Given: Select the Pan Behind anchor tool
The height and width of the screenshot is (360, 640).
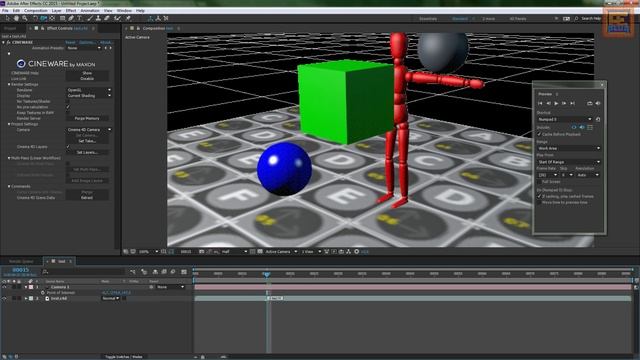Looking at the screenshot, I should pyautogui.click(x=52, y=18).
